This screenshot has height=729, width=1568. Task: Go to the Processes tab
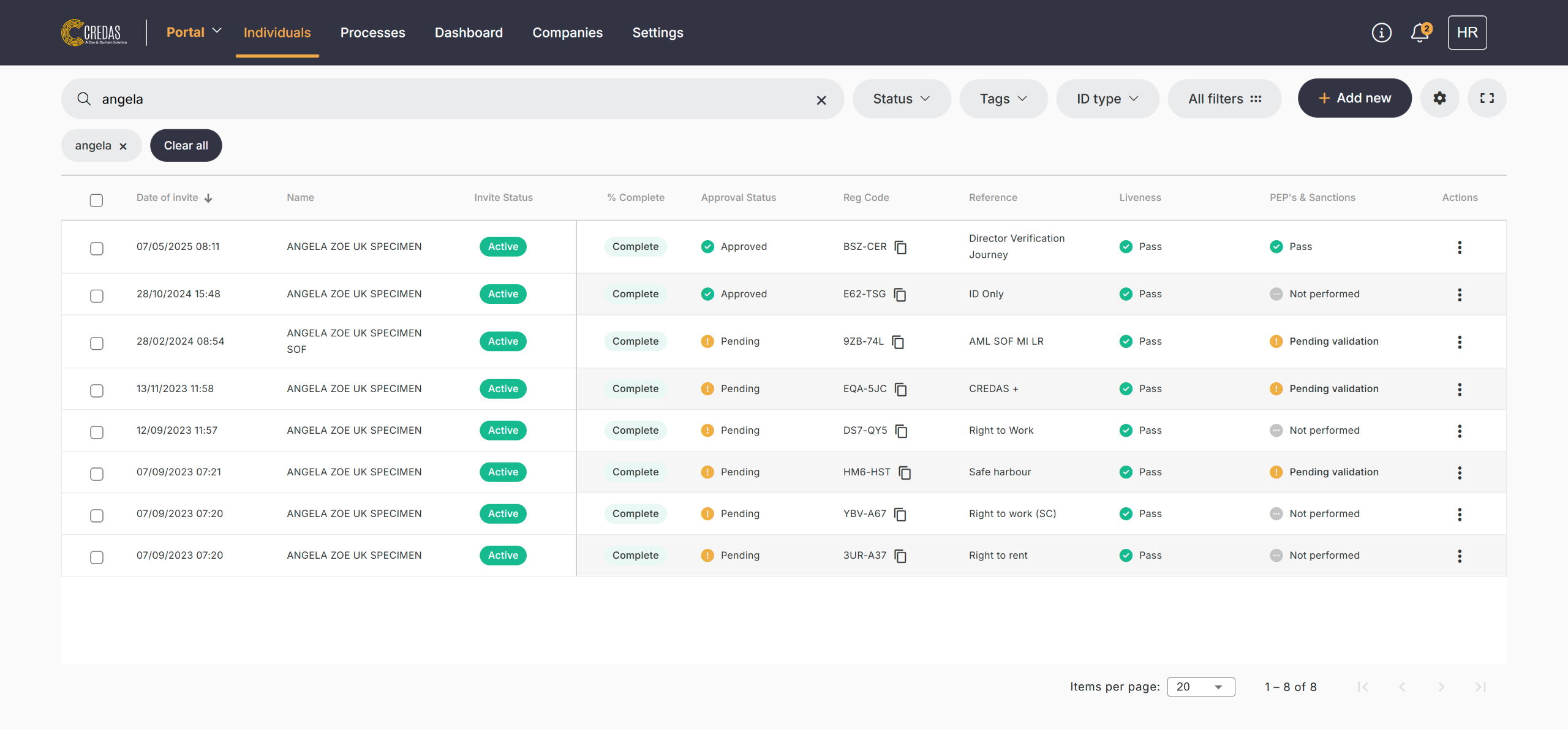(372, 32)
